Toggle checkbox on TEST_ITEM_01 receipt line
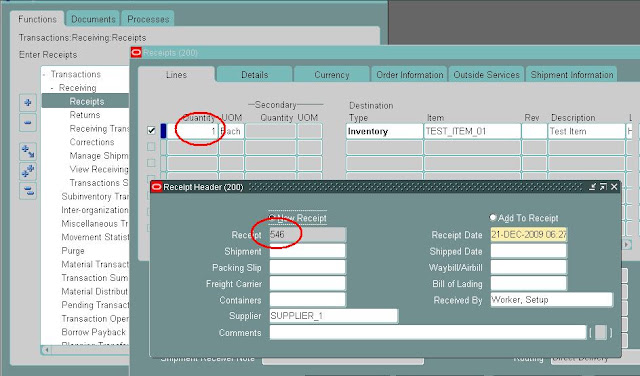This screenshot has width=640, height=376. click(151, 131)
